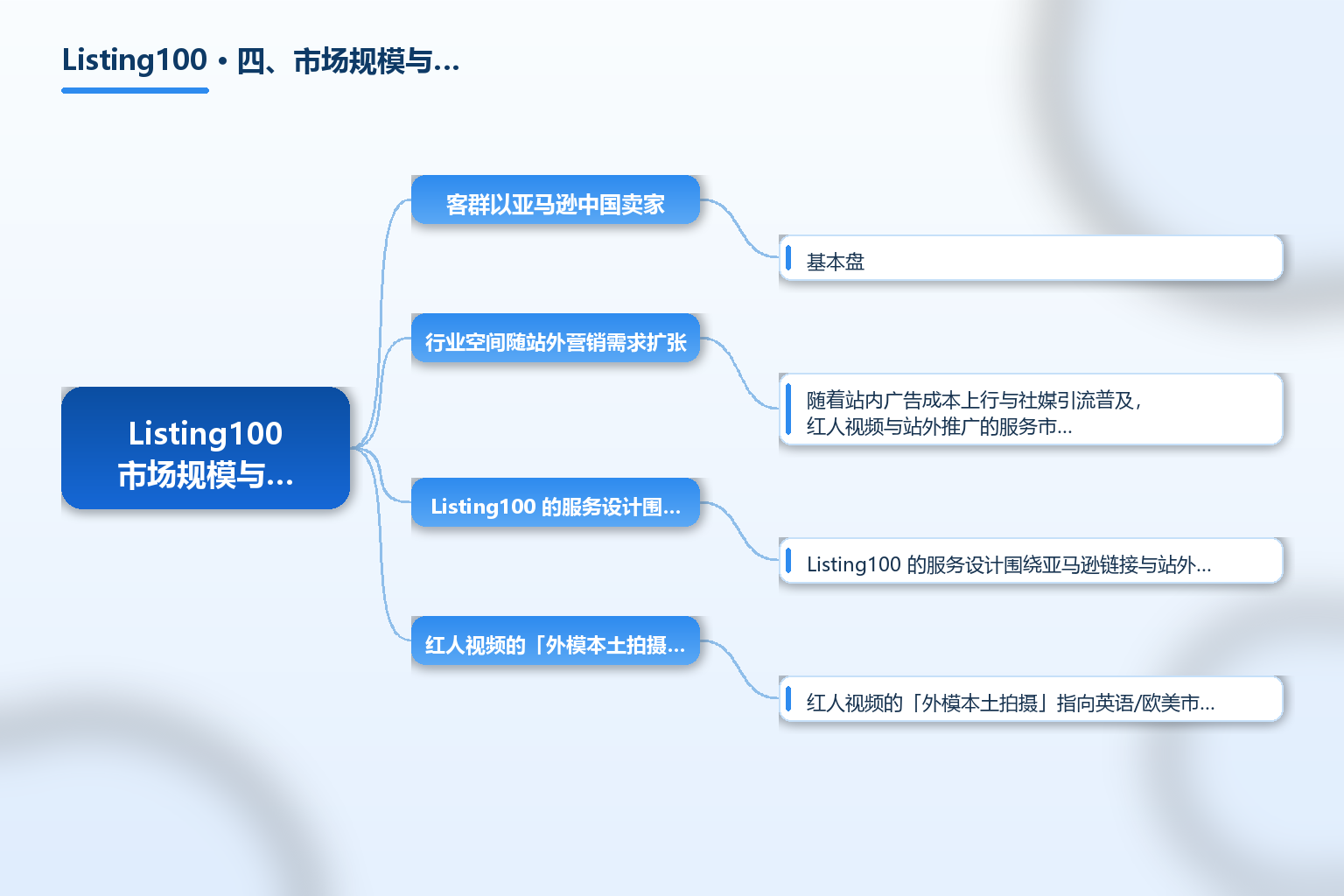1344x896 pixels.
Task: Open the card 红人视频的「外模本土拍摄」指向英语/欧美市…
Action: pos(1031,699)
